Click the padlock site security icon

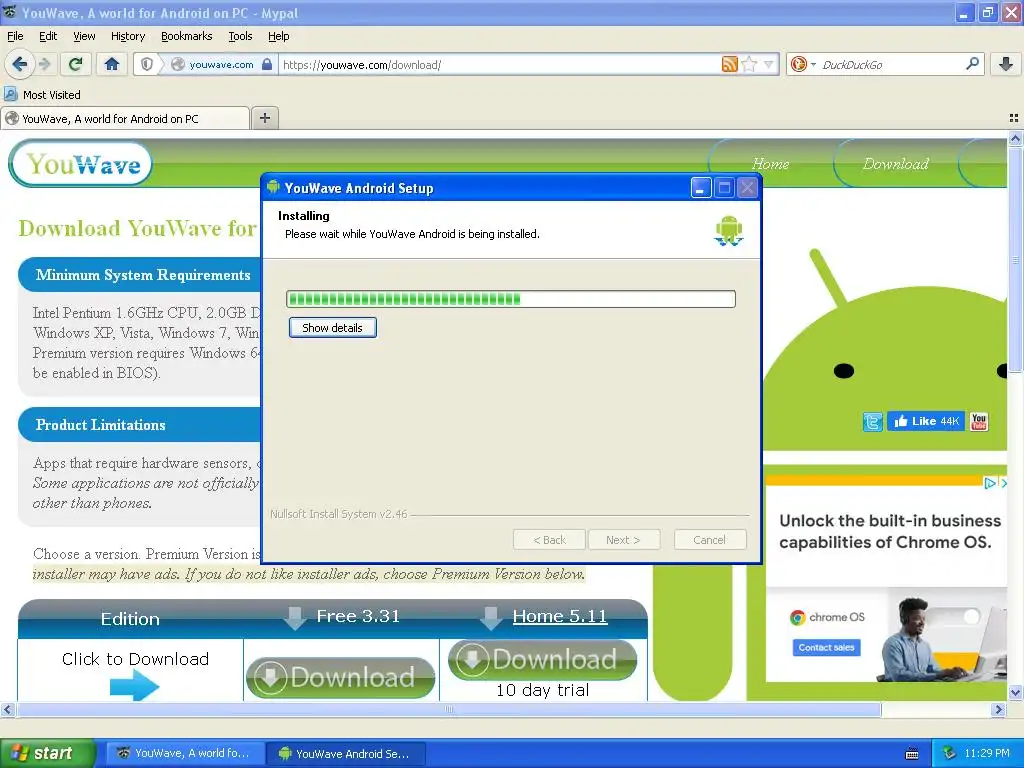coord(266,64)
